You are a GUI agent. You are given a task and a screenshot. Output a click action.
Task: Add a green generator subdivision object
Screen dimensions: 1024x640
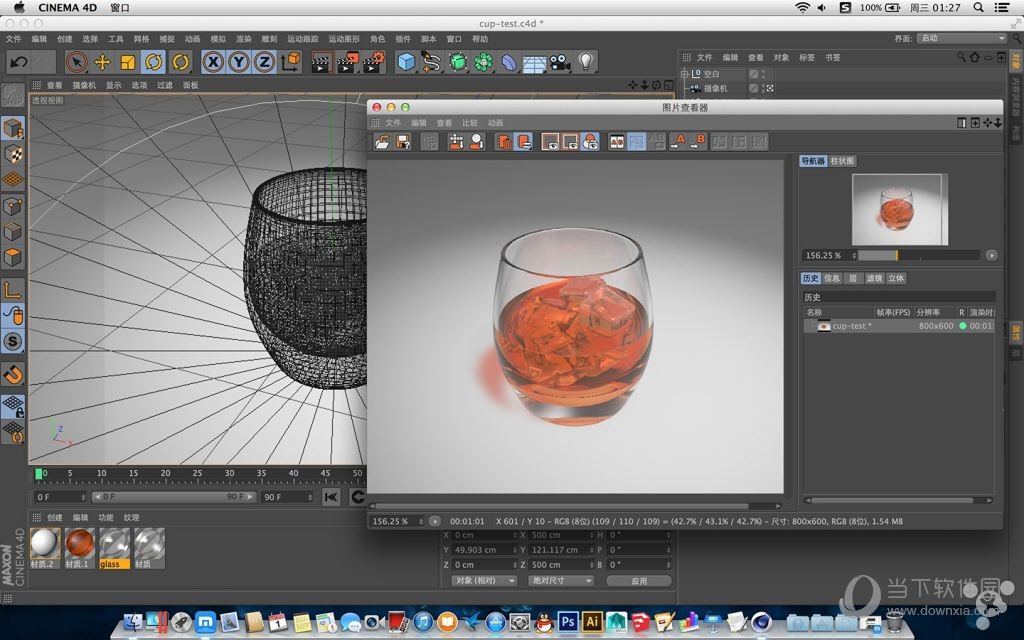click(x=458, y=63)
